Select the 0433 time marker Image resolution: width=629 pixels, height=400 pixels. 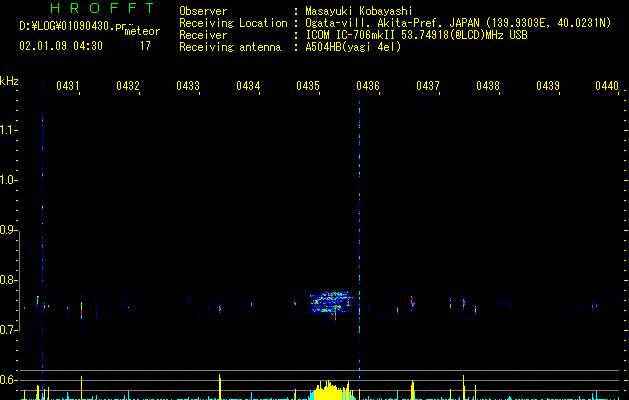(188, 86)
